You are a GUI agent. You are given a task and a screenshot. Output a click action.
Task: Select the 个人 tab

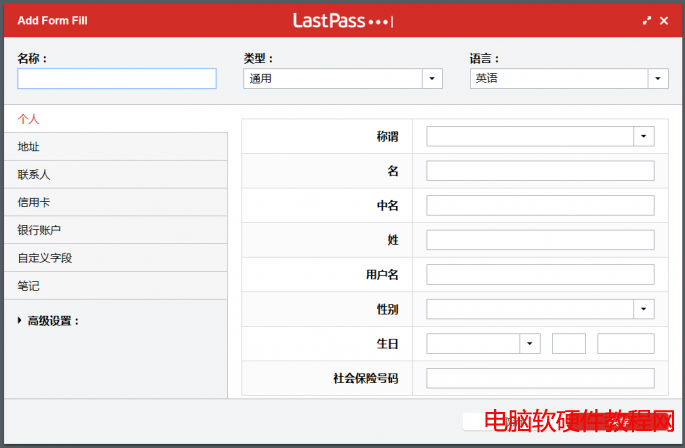pos(116,119)
